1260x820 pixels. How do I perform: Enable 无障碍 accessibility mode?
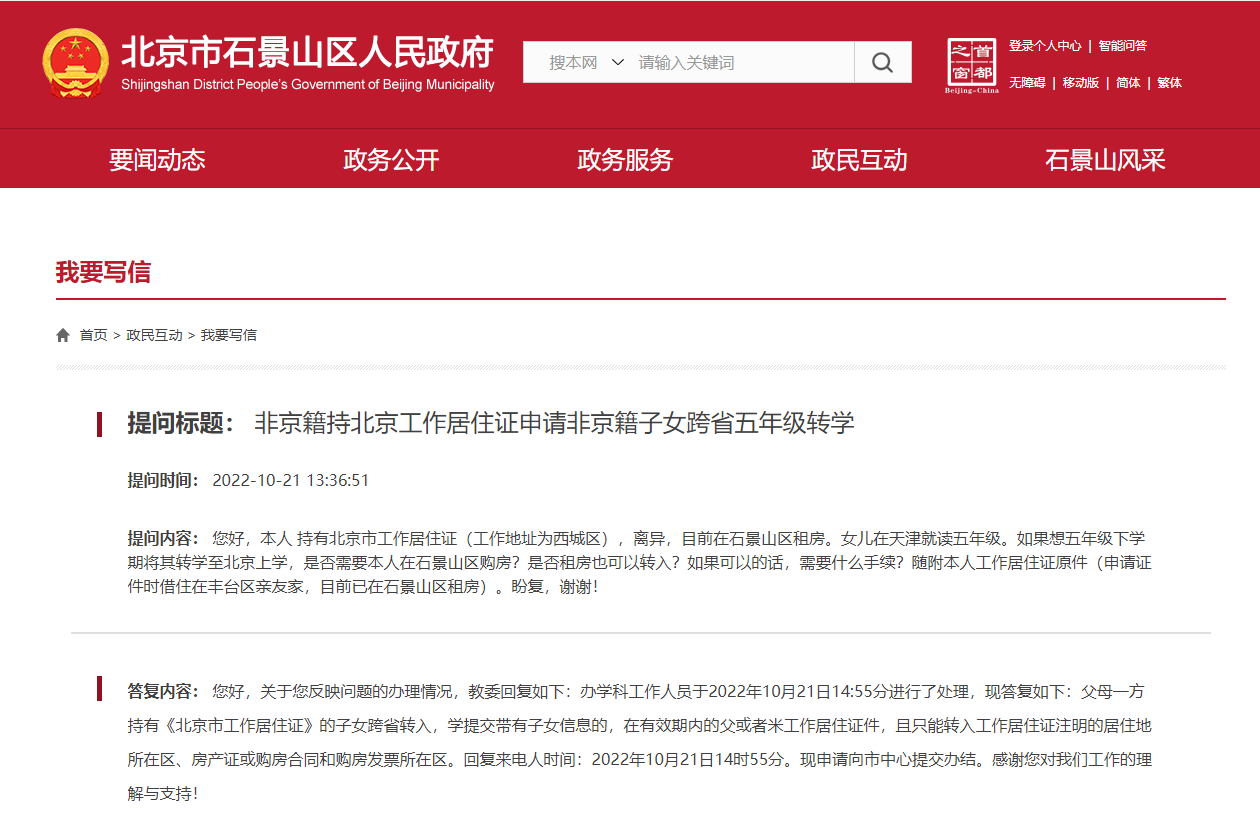point(1027,83)
